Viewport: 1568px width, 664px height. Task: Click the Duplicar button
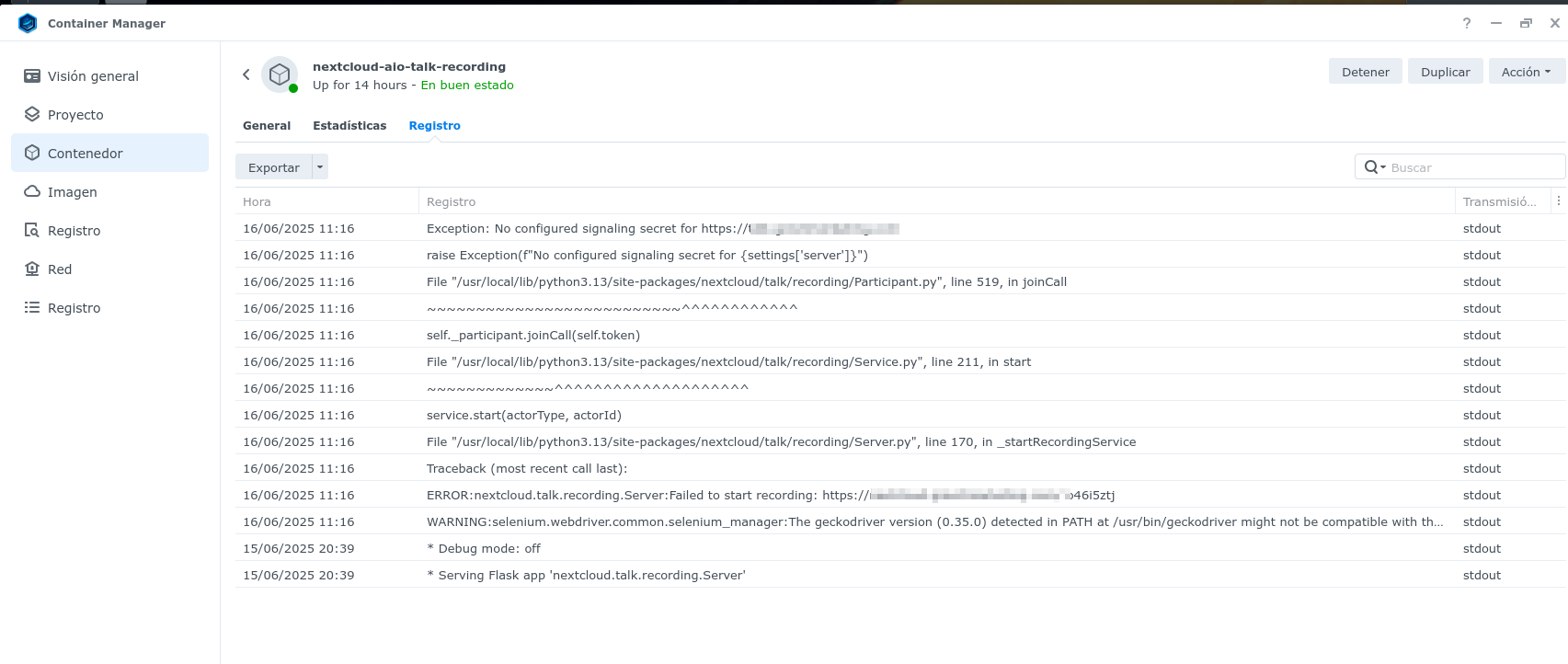coord(1445,72)
